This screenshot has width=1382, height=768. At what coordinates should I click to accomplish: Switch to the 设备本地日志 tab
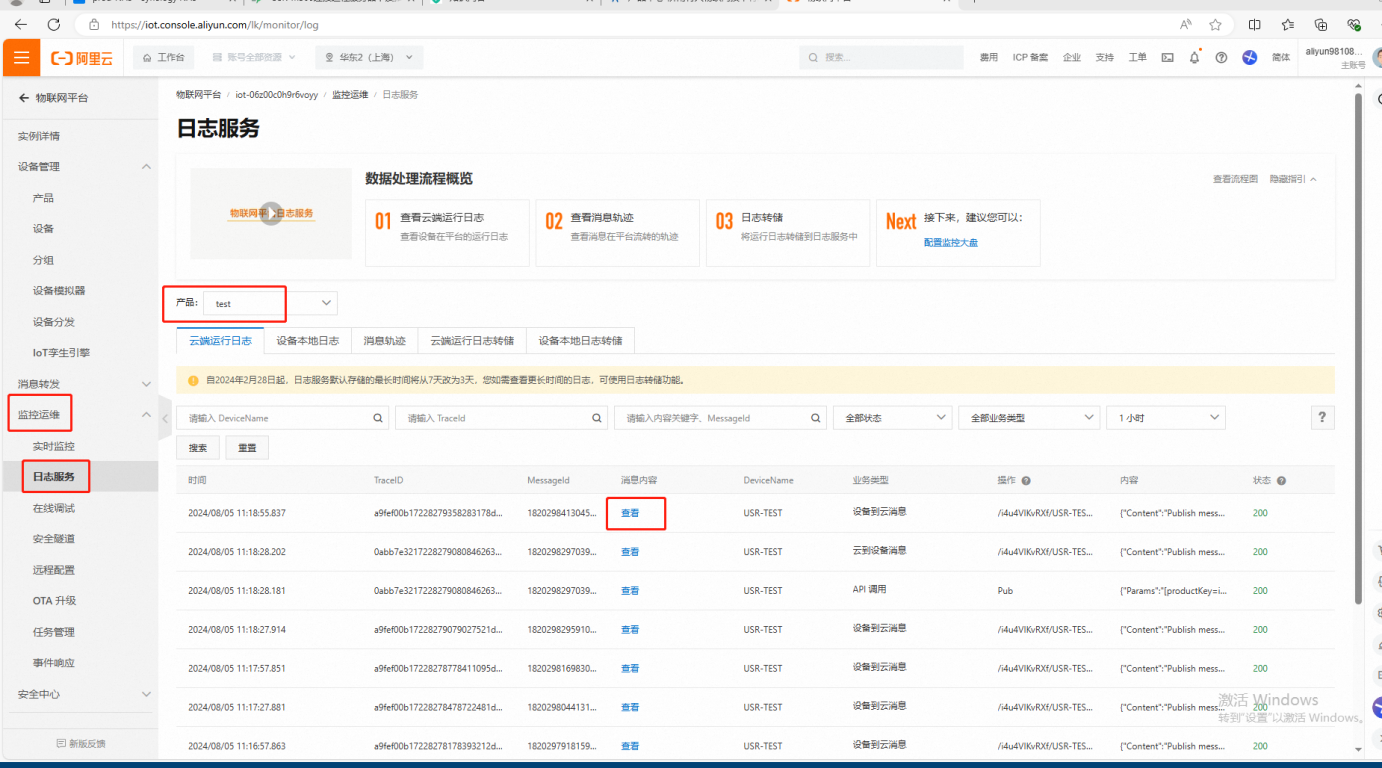click(x=307, y=341)
